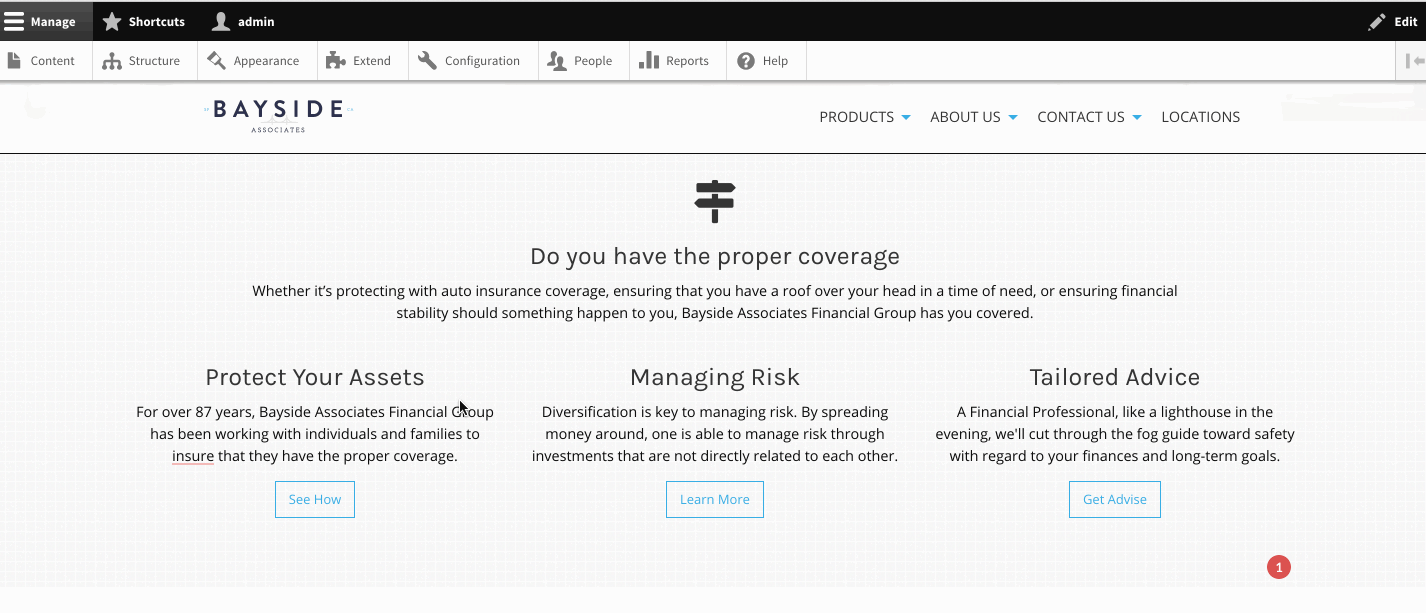Toggle Edit mode with pencil icon
Image resolution: width=1426 pixels, height=613 pixels.
tap(1392, 21)
